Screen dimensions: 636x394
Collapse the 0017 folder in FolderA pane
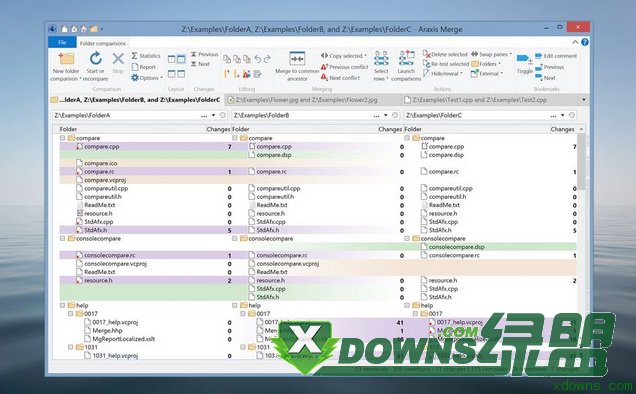point(70,314)
